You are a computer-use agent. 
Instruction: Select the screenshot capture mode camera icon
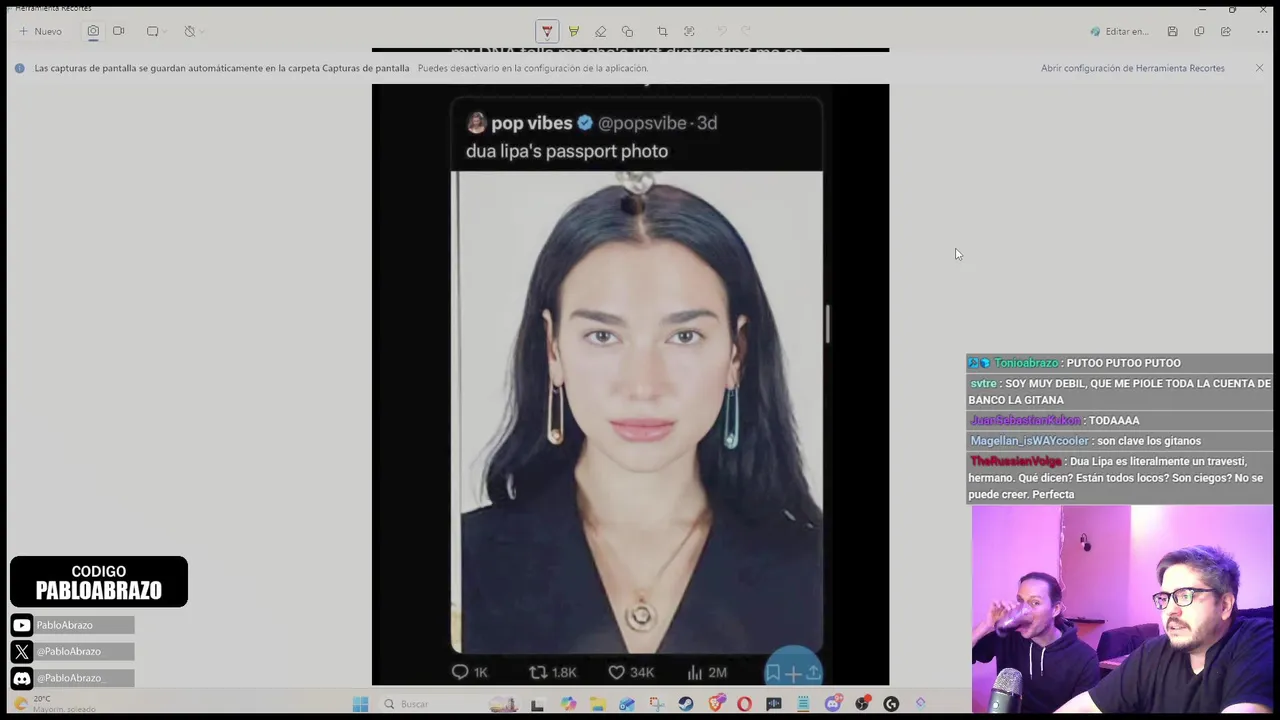tap(93, 31)
